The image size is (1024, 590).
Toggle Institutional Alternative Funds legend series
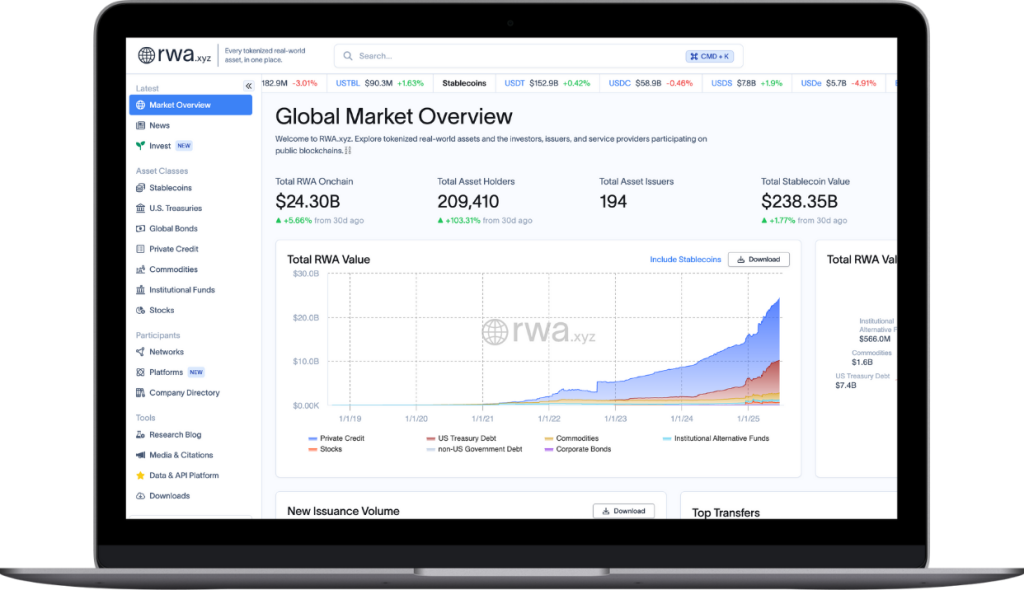coord(716,438)
